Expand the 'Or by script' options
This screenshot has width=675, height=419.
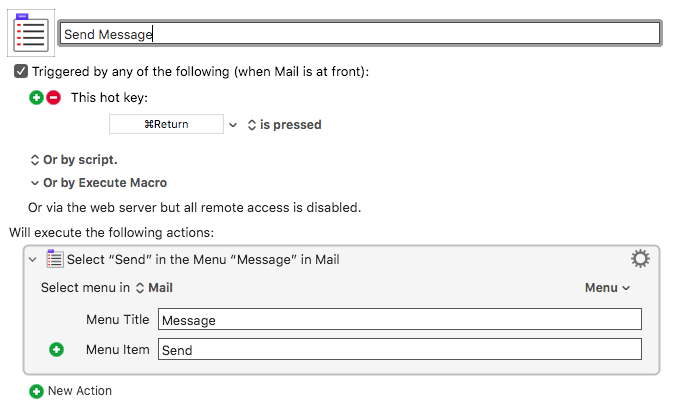74,160
